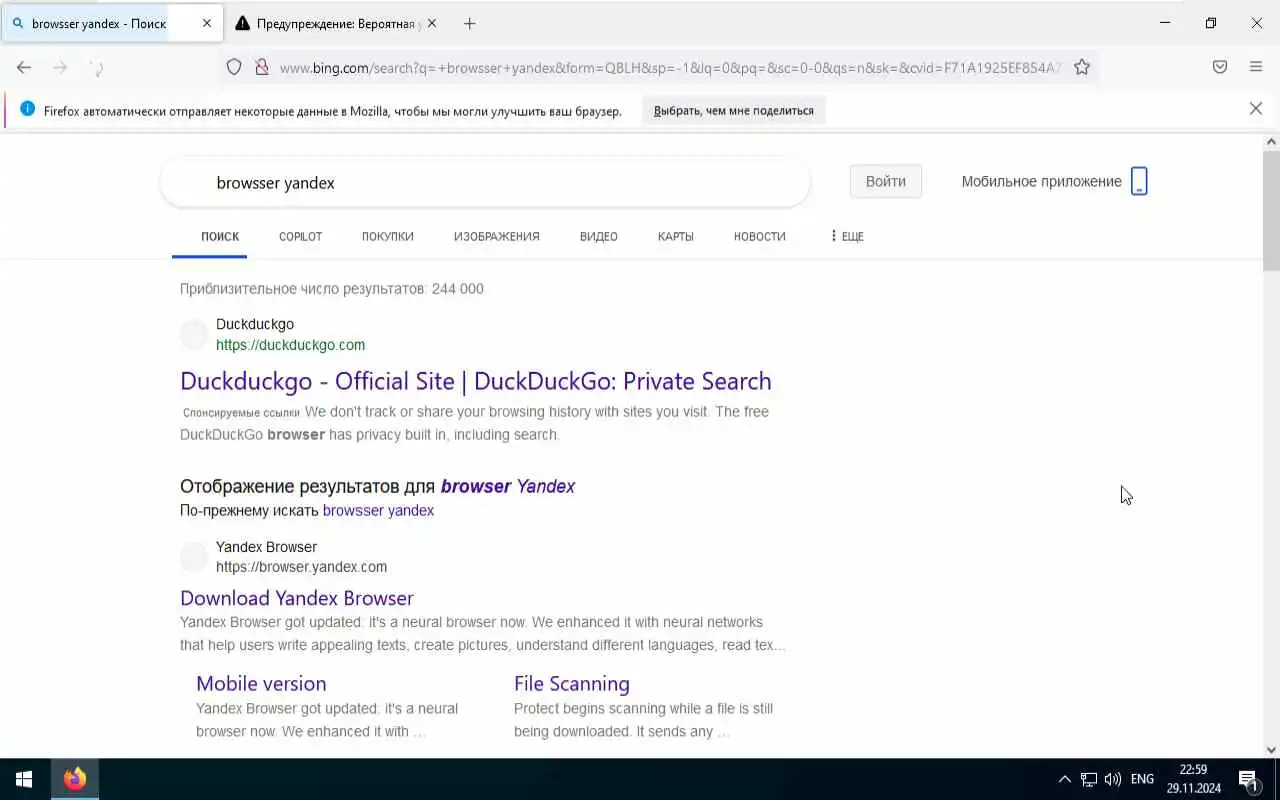Screen dimensions: 1280x800
Task: Open the Pocket save icon
Action: [x=1220, y=67]
